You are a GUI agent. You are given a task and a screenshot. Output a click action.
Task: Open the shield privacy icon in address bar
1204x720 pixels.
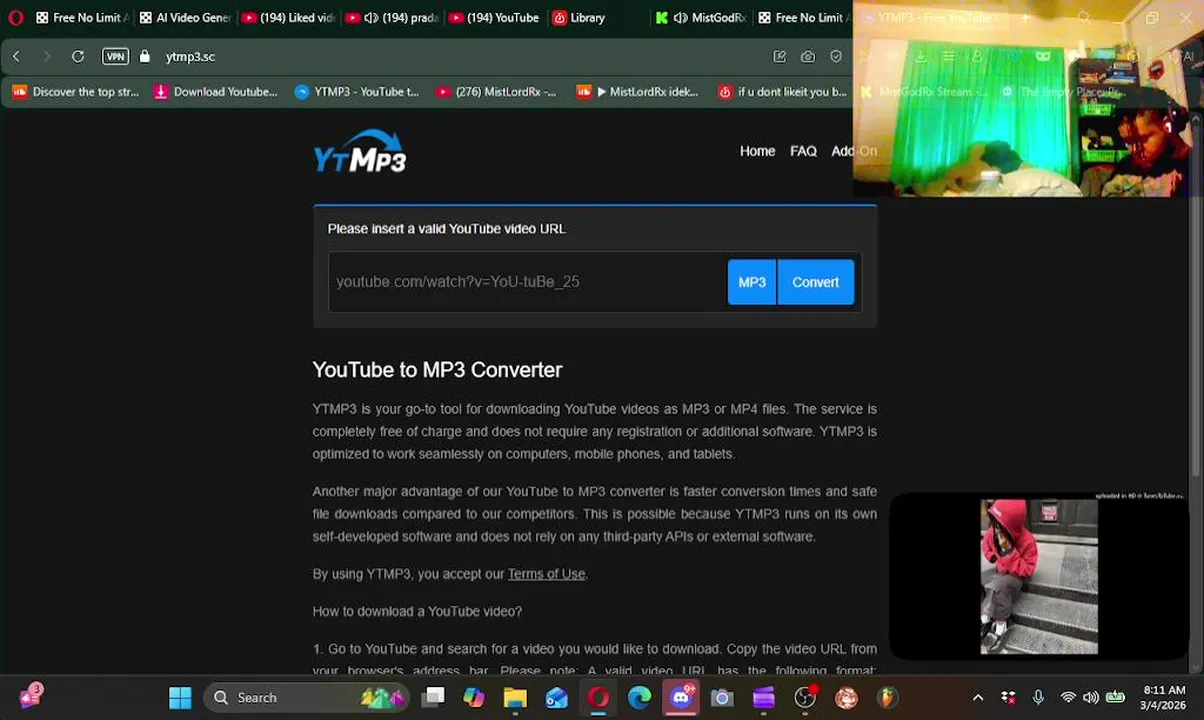(836, 57)
